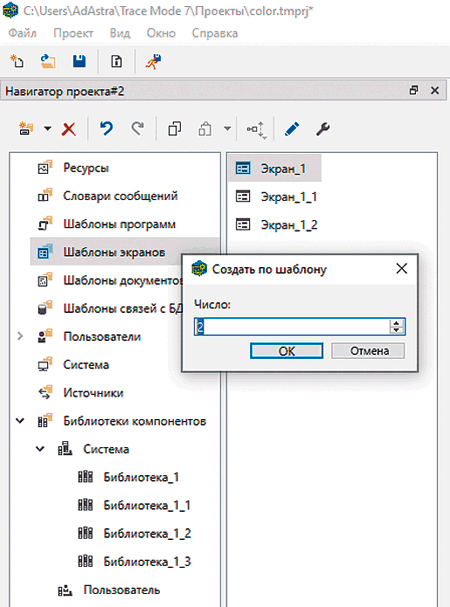The width and height of the screenshot is (450, 607).
Task: Open the Справка menu
Action: [x=215, y=33]
